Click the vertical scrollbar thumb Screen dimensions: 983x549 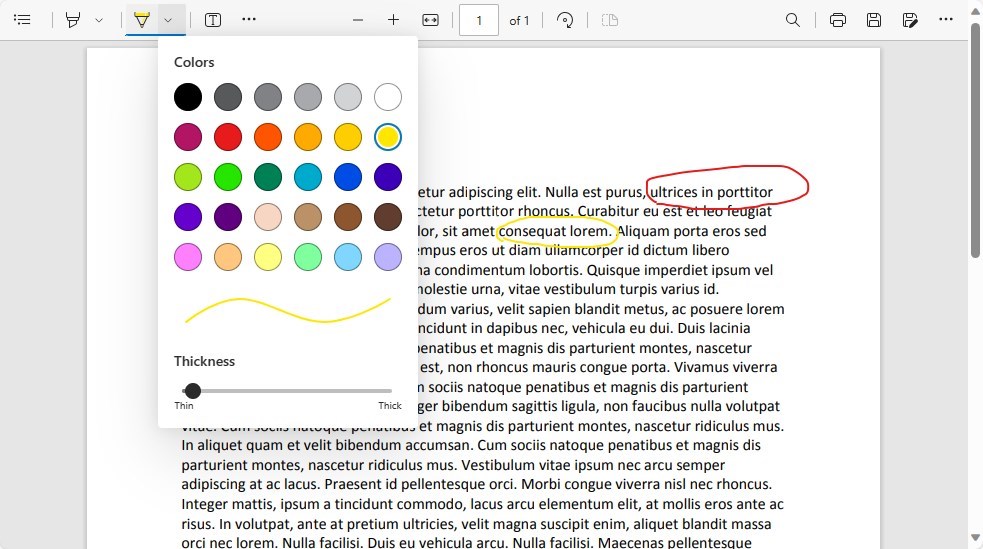(x=975, y=140)
